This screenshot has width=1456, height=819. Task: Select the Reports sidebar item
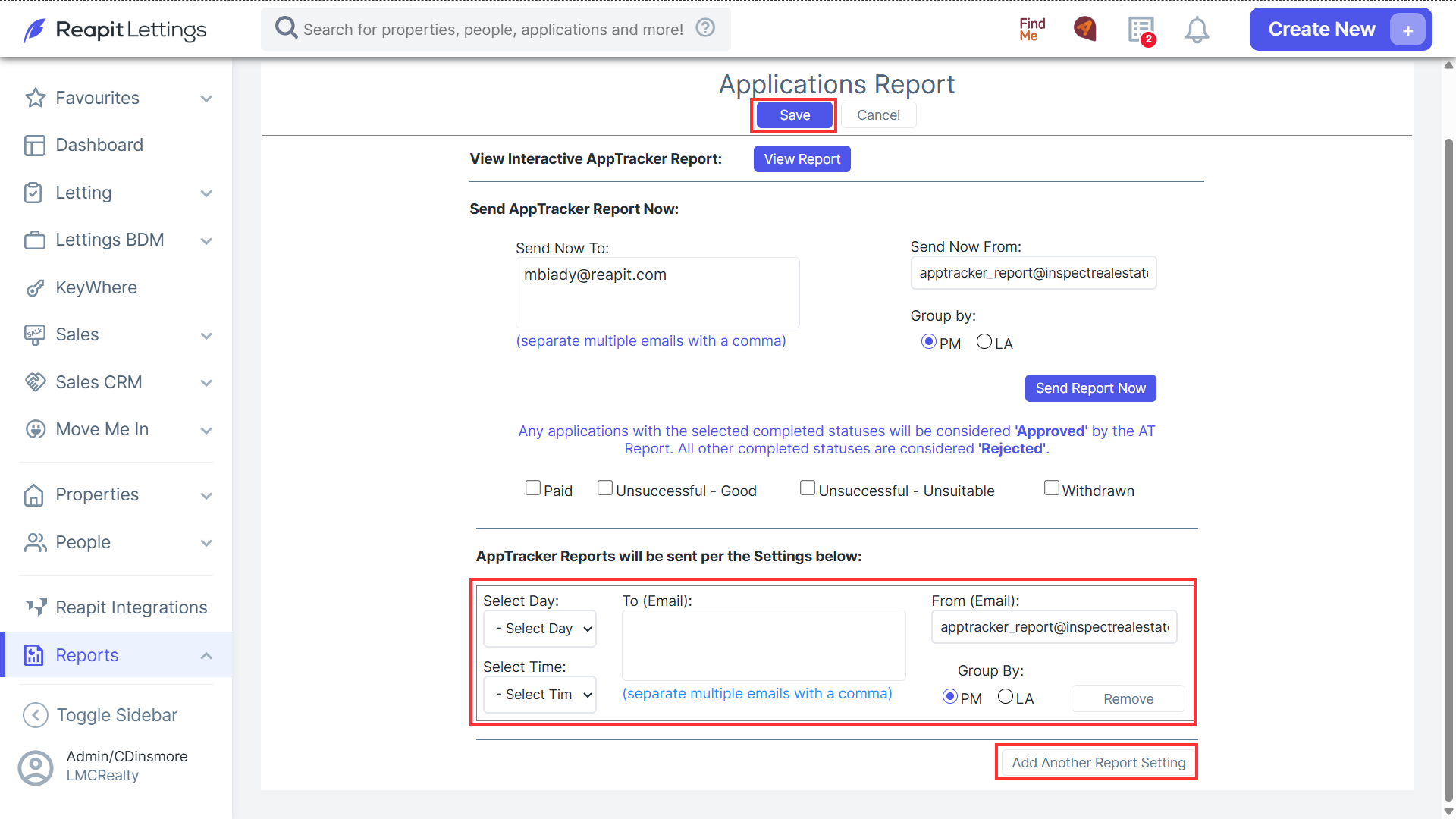pos(116,655)
